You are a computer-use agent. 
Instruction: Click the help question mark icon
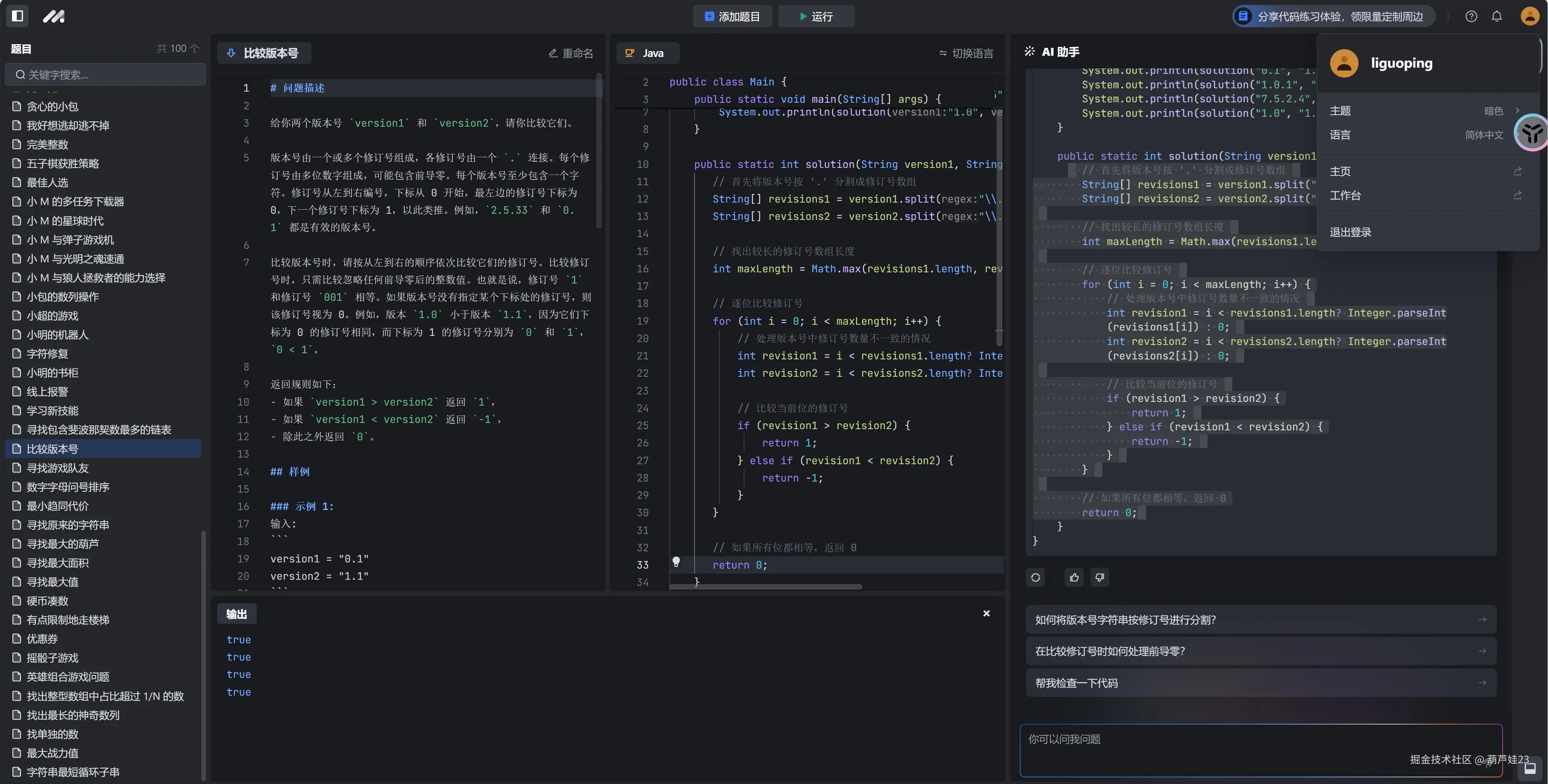(1470, 16)
